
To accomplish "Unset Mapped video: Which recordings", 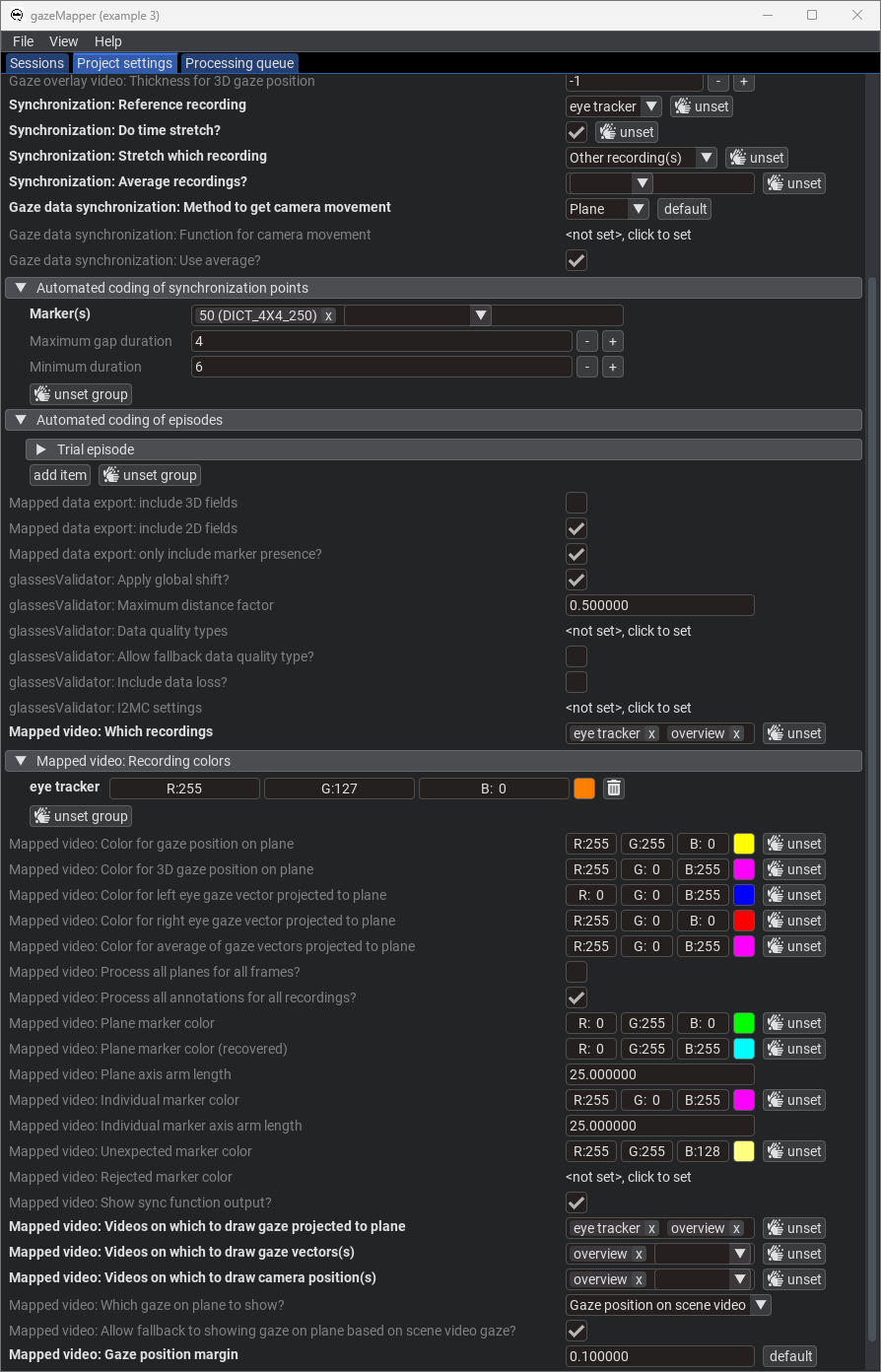I will pos(793,733).
